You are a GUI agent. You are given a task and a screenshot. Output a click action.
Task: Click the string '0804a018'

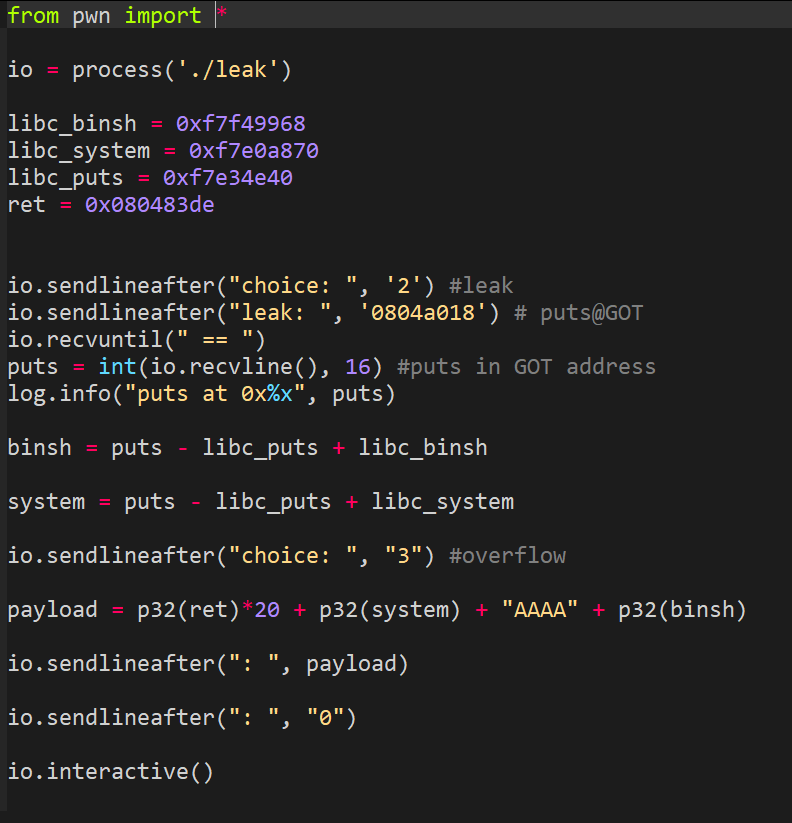[x=423, y=313]
